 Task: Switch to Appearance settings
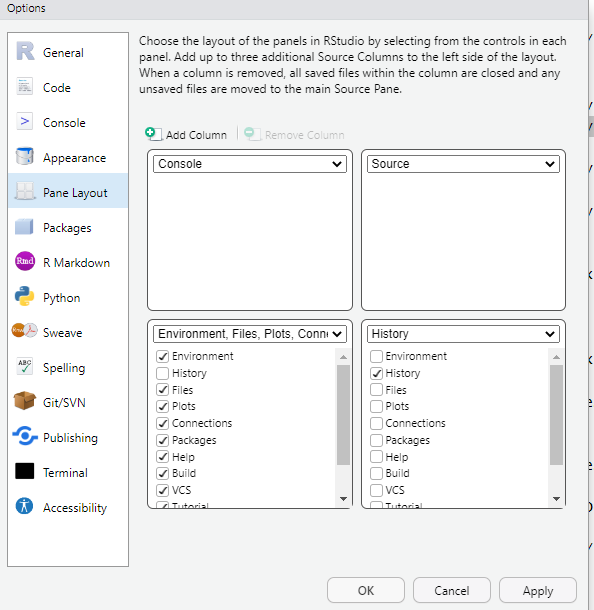click(68, 157)
